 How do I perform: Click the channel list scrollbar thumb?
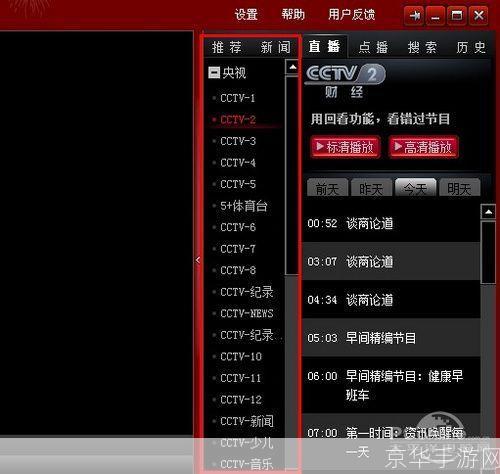coord(292,175)
